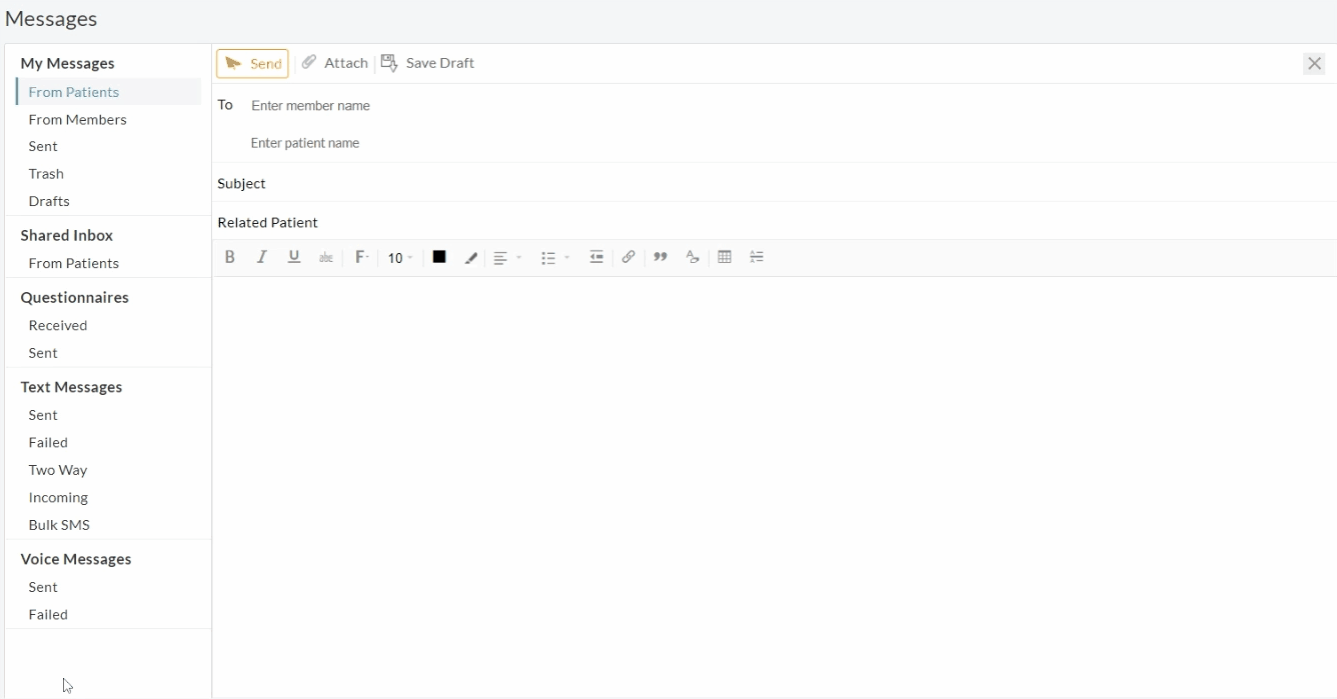Open the font family dropdown
1337x699 pixels.
[x=362, y=257]
